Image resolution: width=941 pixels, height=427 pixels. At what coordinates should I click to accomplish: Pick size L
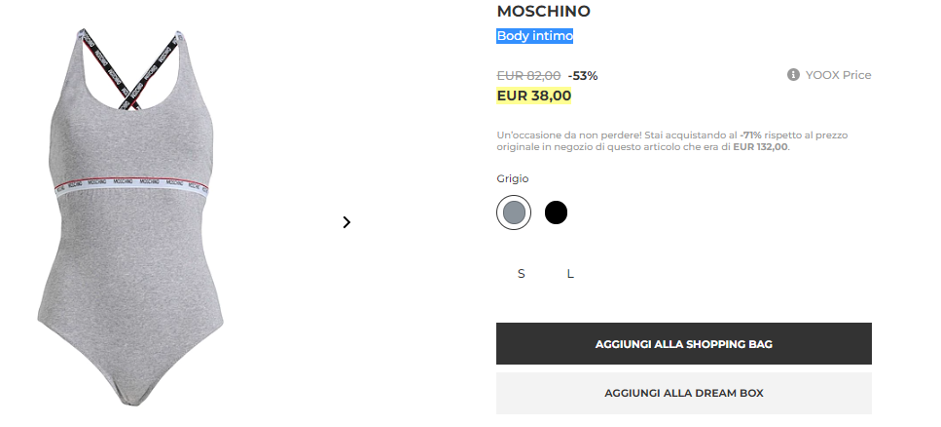point(570,274)
